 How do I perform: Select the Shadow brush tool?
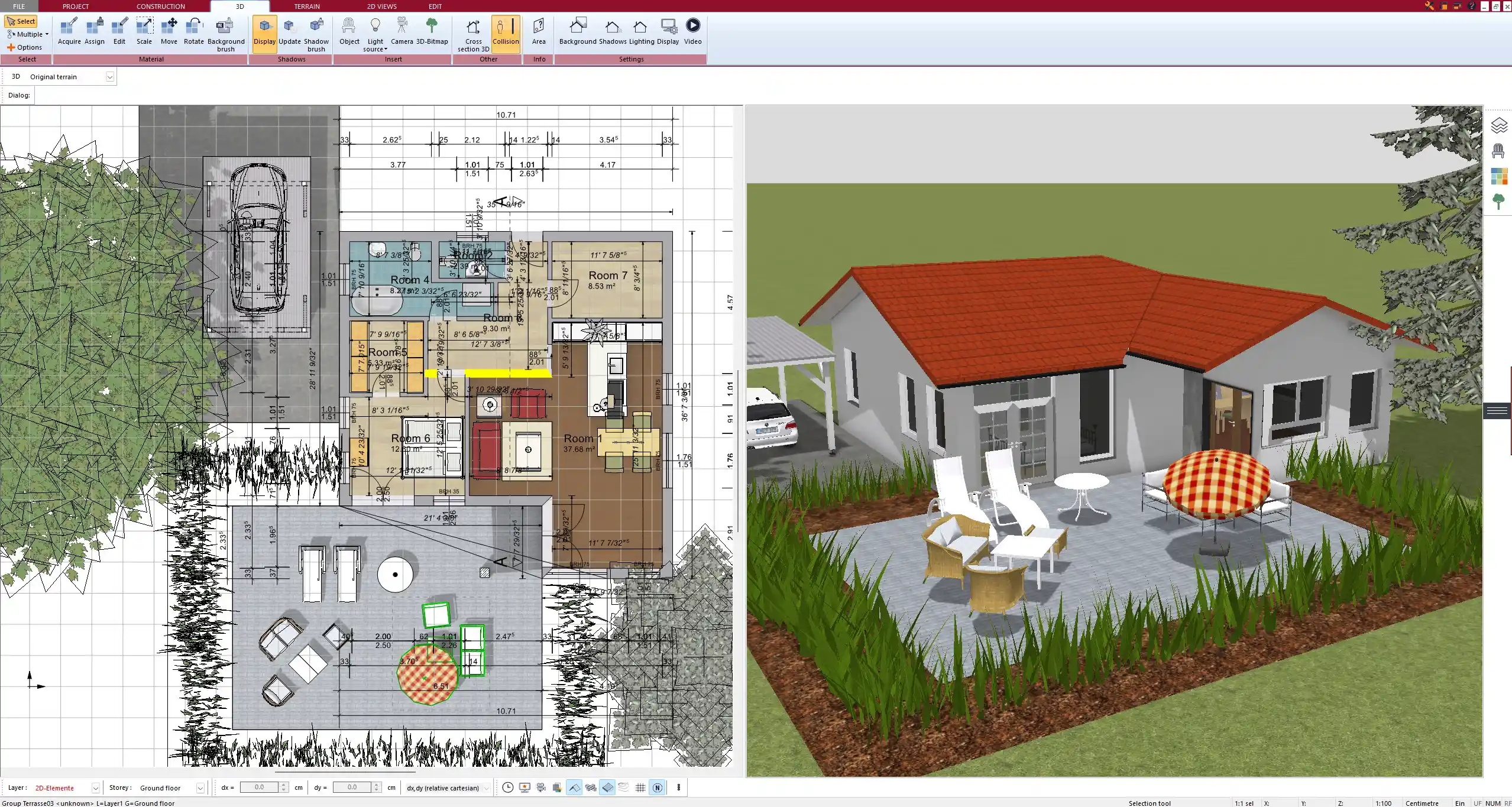coord(316,34)
